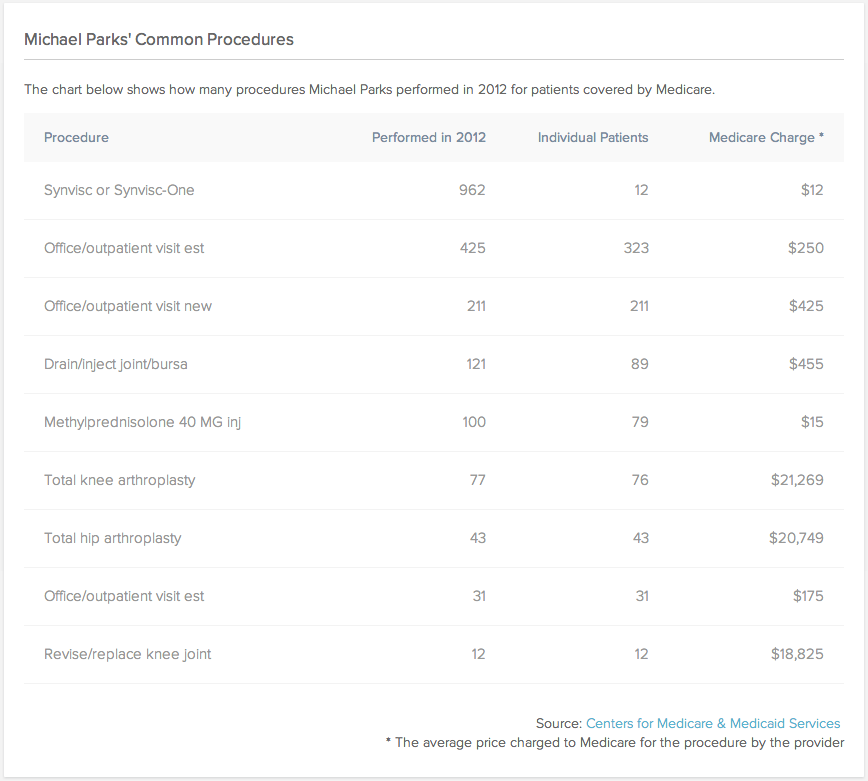Click the 962 performed count

point(472,190)
